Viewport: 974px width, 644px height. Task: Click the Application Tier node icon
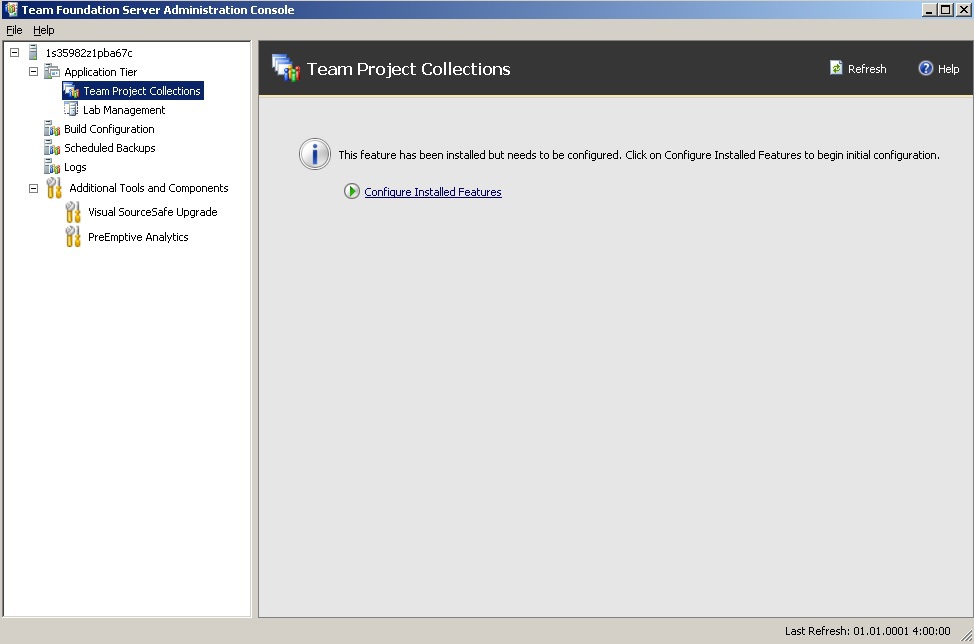(x=52, y=72)
